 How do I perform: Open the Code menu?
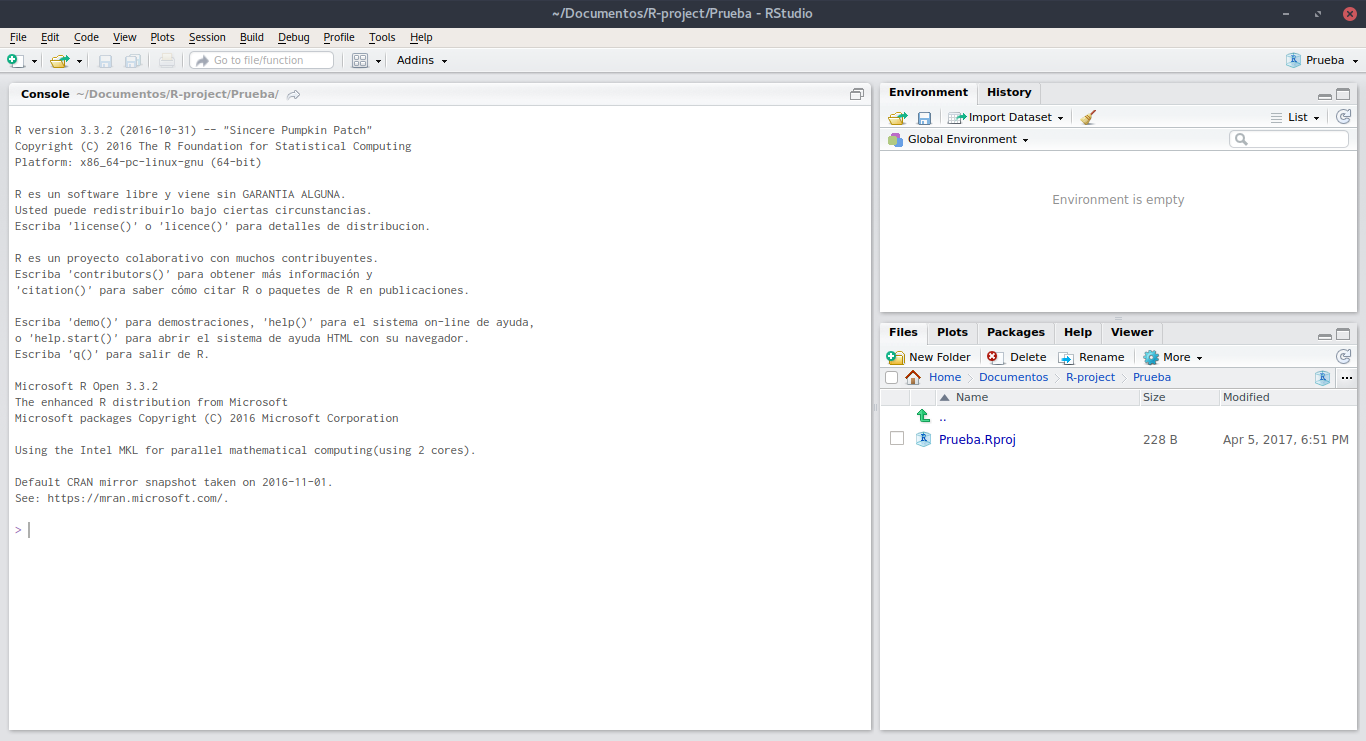coord(86,37)
